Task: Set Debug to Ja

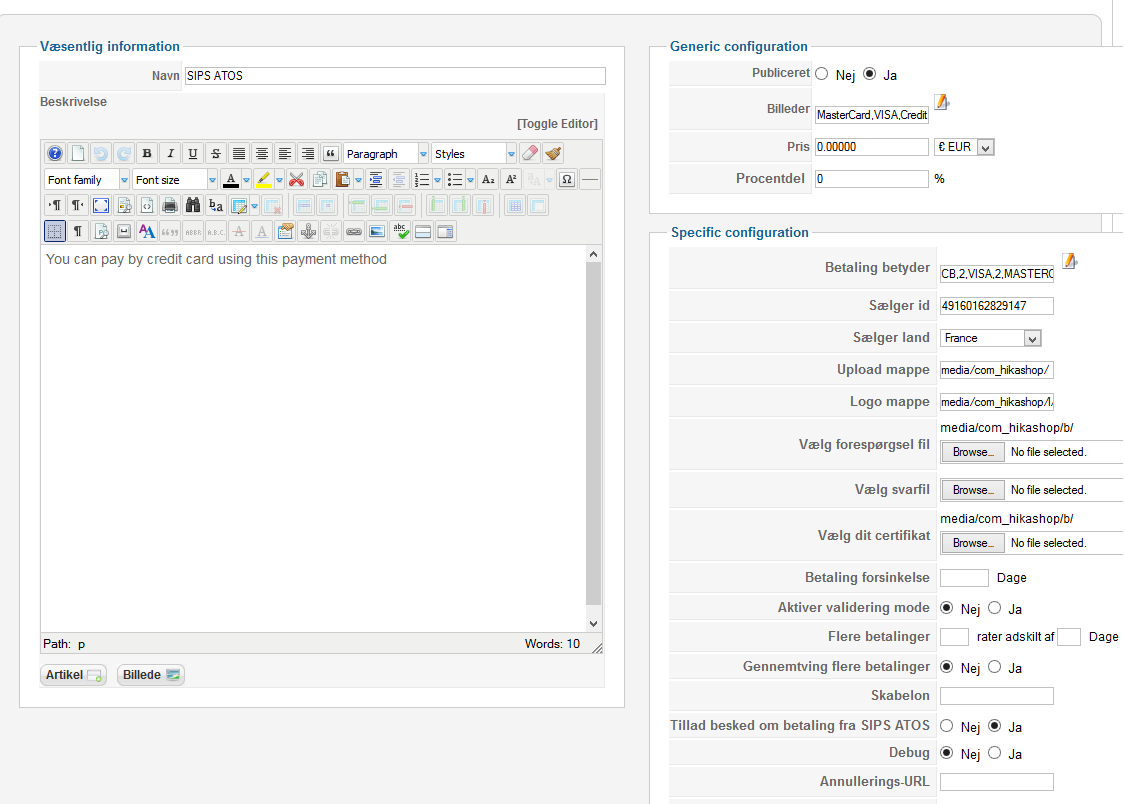Action: (994, 753)
